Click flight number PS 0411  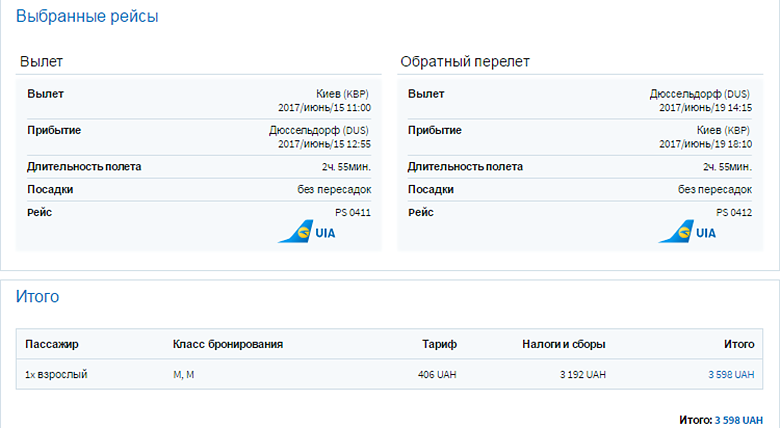(352, 212)
